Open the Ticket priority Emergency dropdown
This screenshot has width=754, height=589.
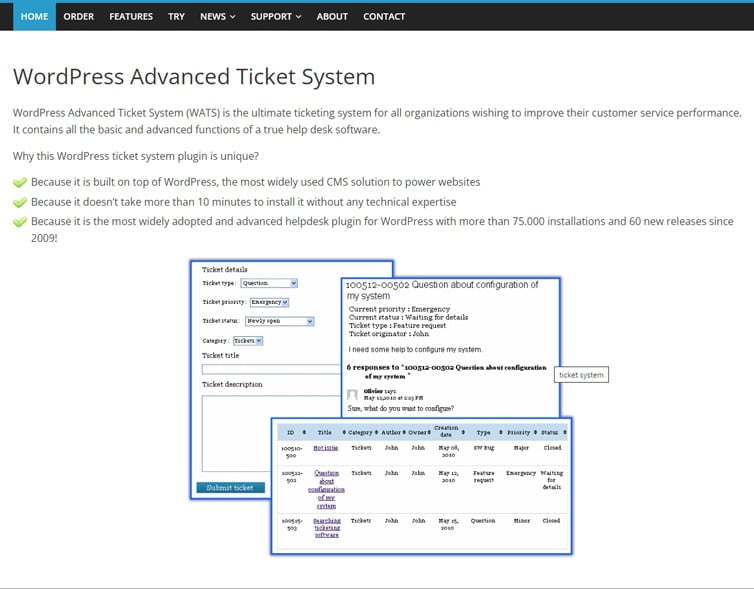coord(269,302)
